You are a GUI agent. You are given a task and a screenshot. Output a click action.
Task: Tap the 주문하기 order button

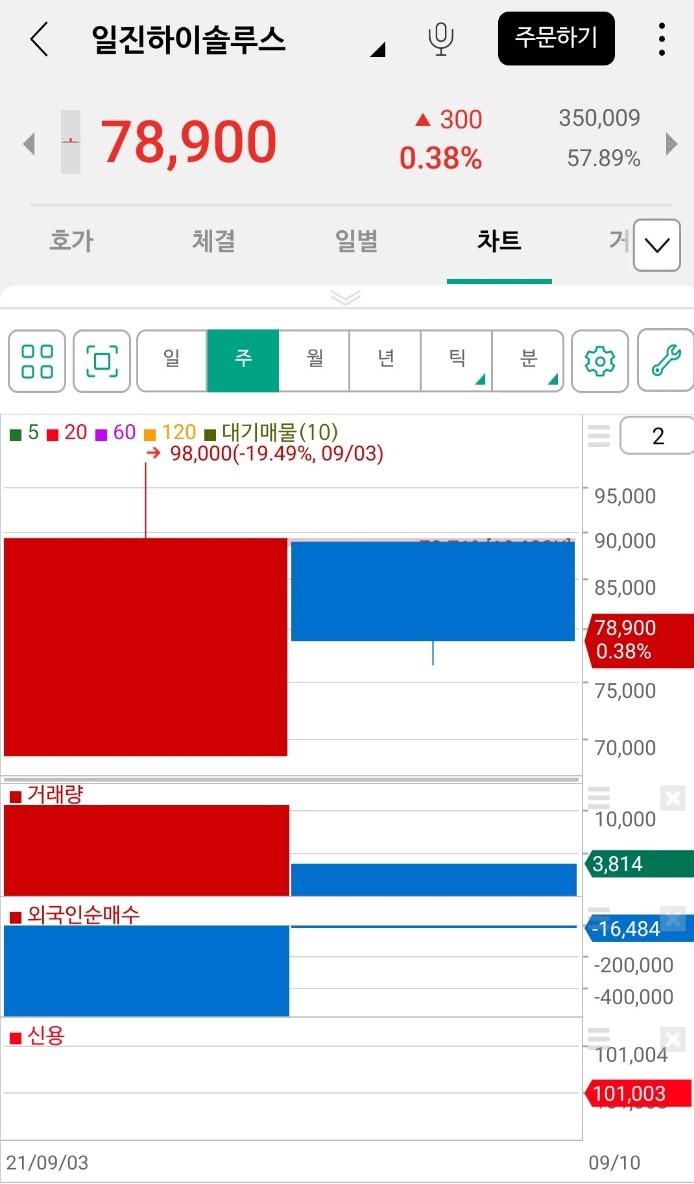(556, 39)
